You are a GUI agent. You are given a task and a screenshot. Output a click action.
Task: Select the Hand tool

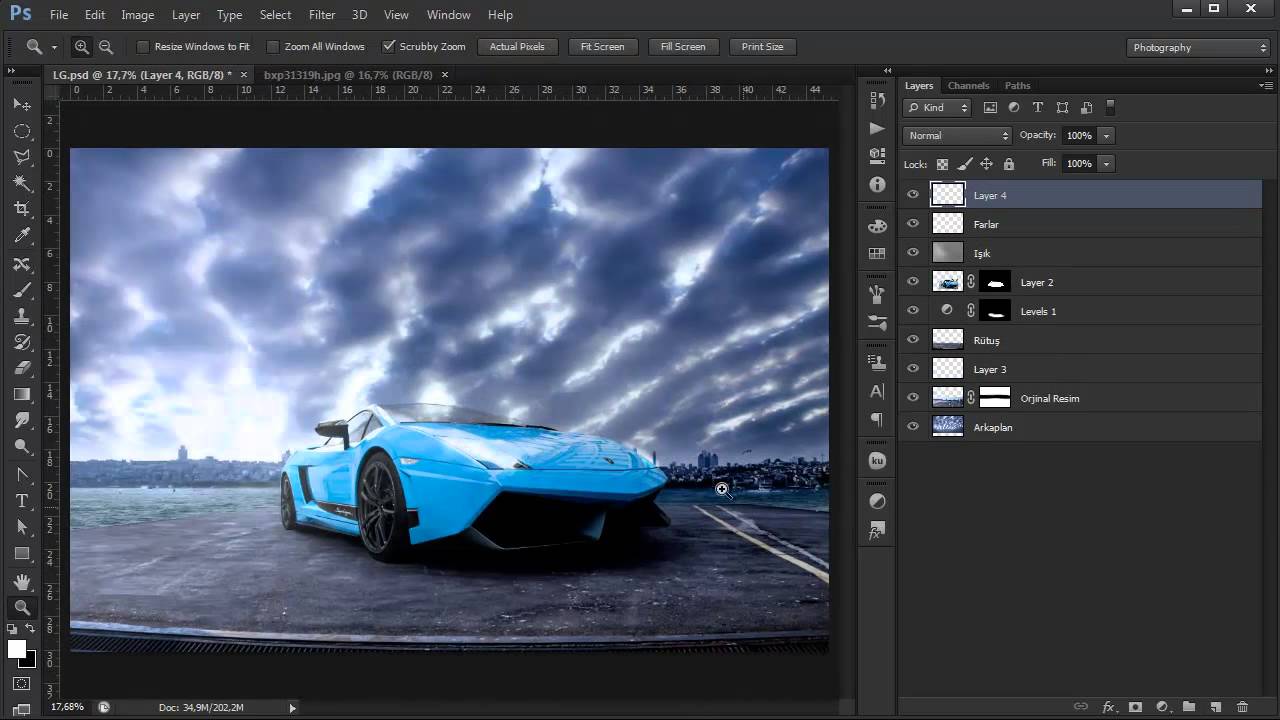coord(22,581)
